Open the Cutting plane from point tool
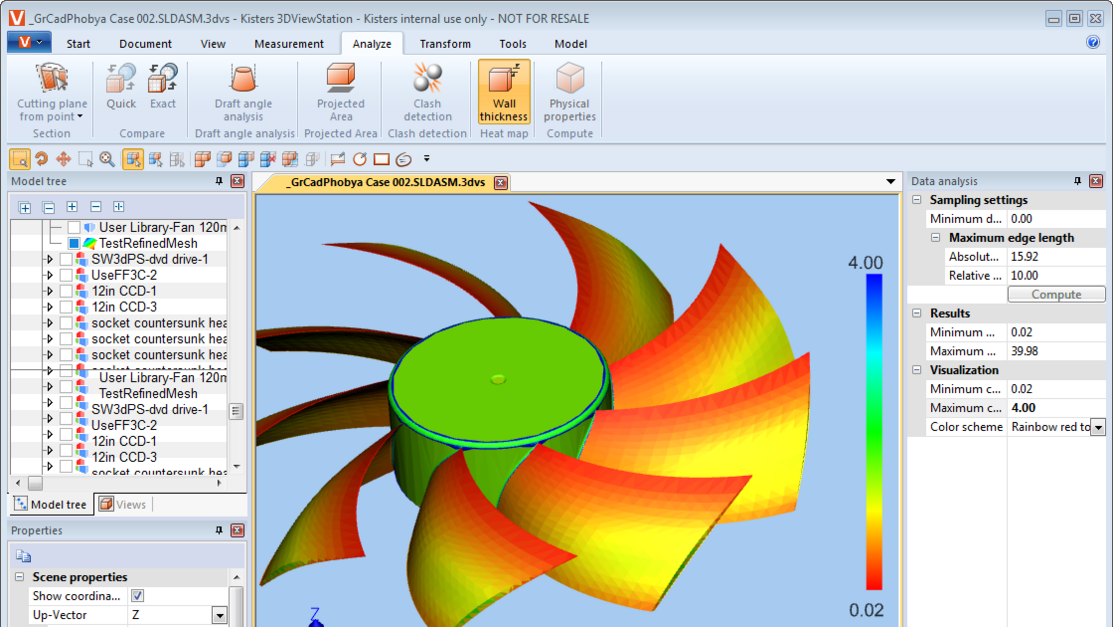 click(x=52, y=92)
